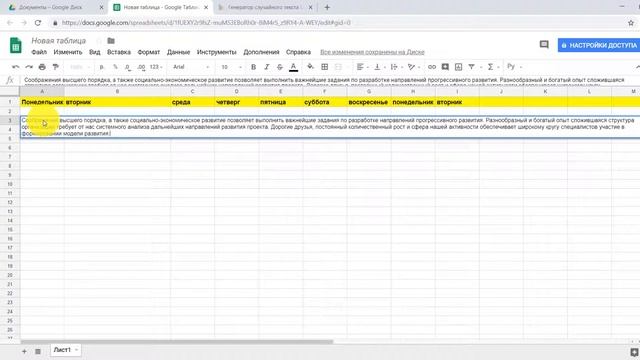Toggle bold formatting
Viewport: 640px width, 360px height.
253,67
